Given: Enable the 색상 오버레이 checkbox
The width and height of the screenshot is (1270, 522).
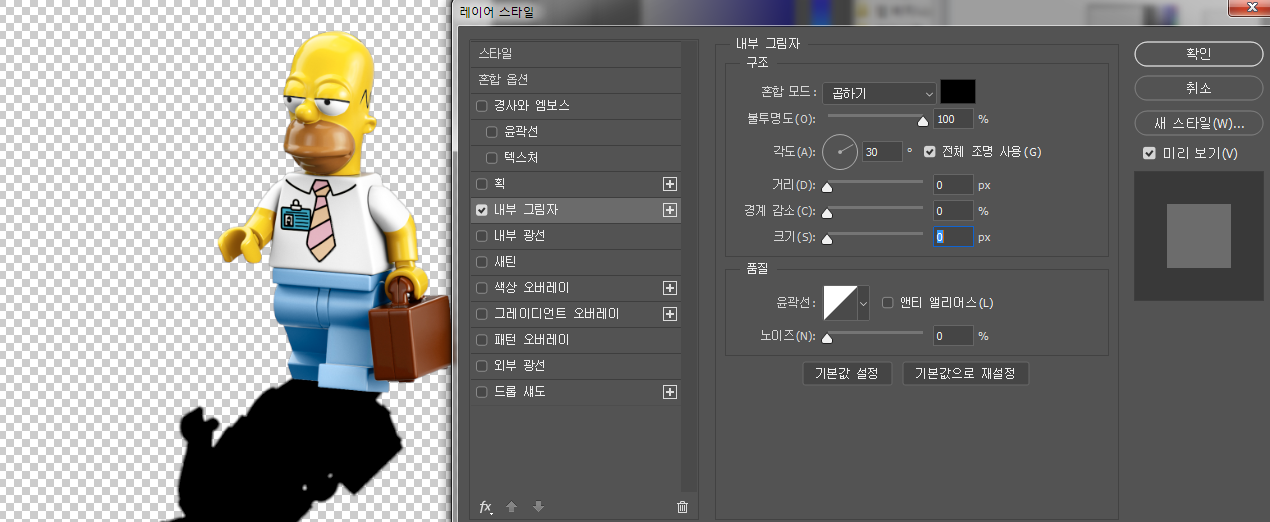Looking at the screenshot, I should (x=483, y=288).
